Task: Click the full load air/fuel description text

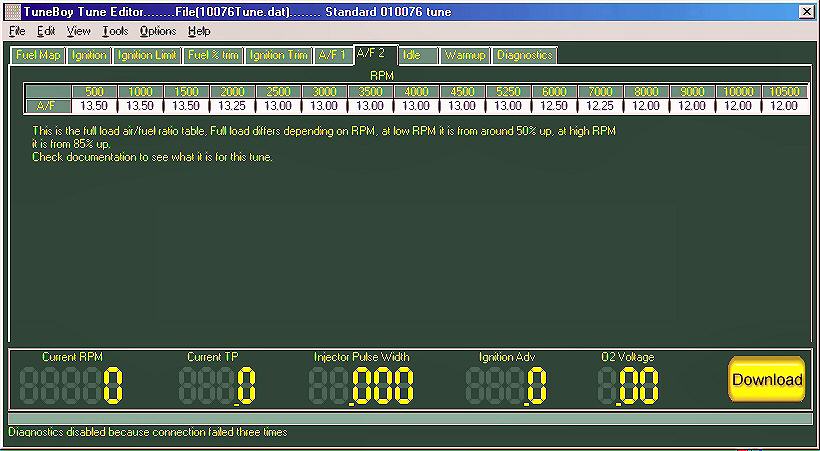Action: pyautogui.click(x=324, y=137)
